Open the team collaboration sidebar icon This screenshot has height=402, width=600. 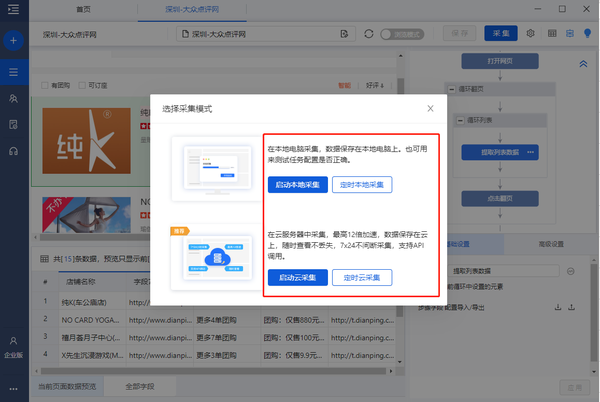point(13,99)
